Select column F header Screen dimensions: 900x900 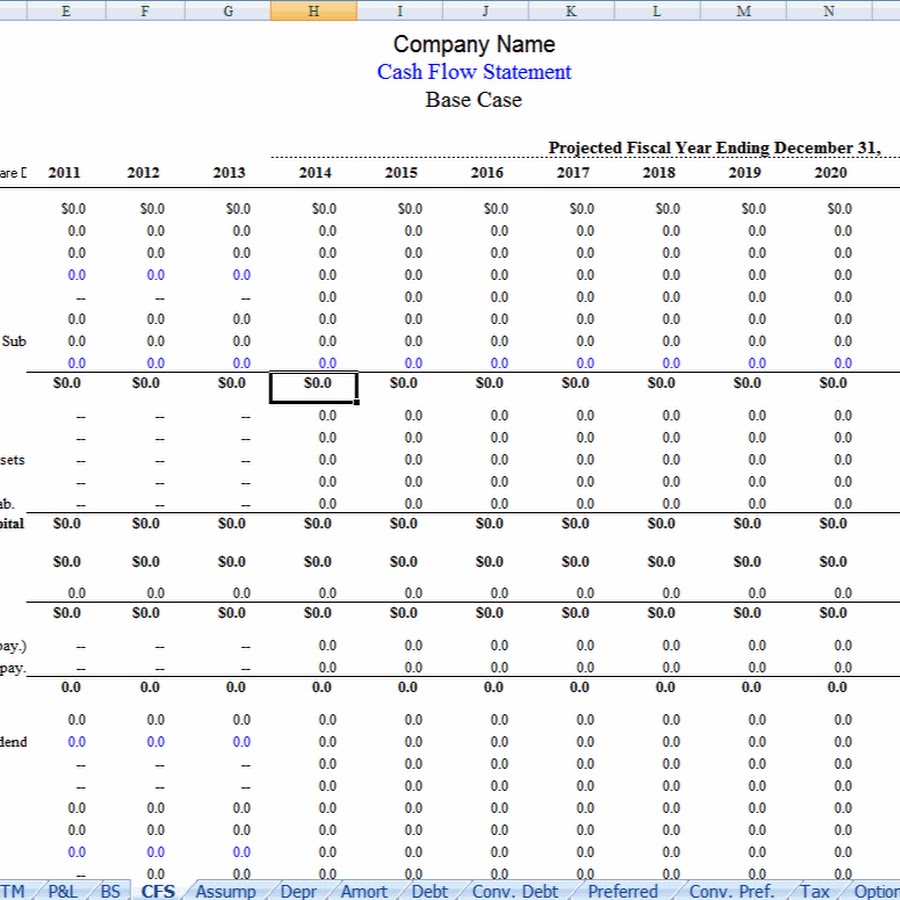[x=145, y=10]
